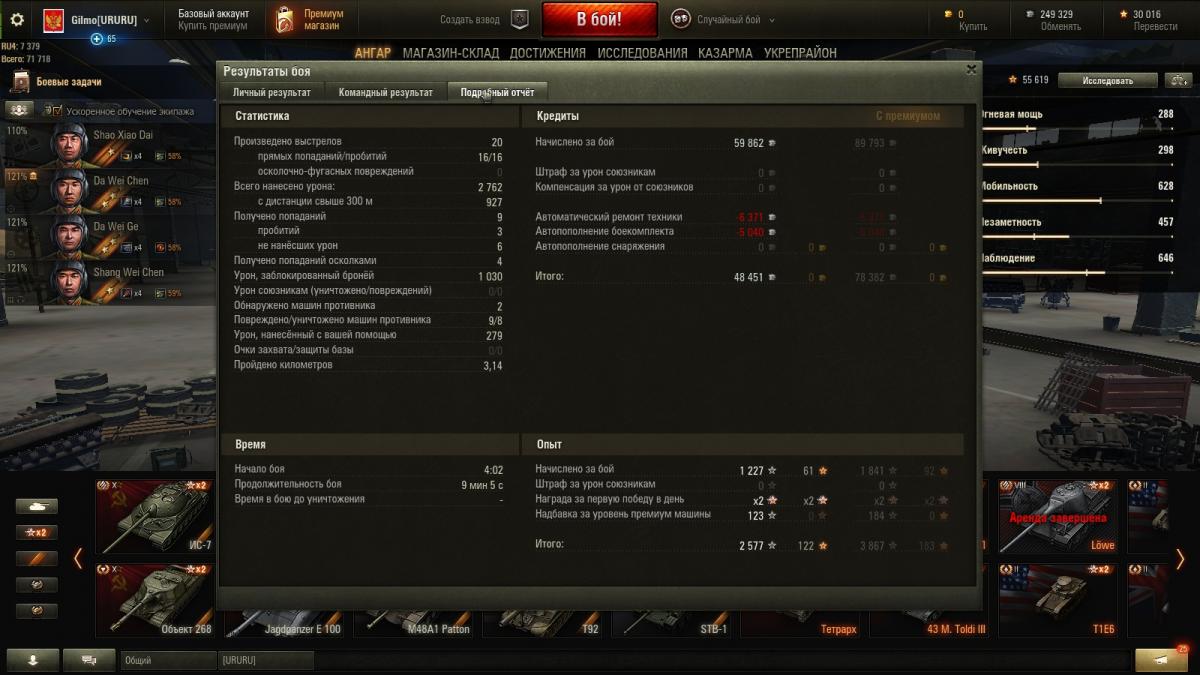The image size is (1200, 675).
Task: Click the platoon shield icon
Action: coord(519,19)
